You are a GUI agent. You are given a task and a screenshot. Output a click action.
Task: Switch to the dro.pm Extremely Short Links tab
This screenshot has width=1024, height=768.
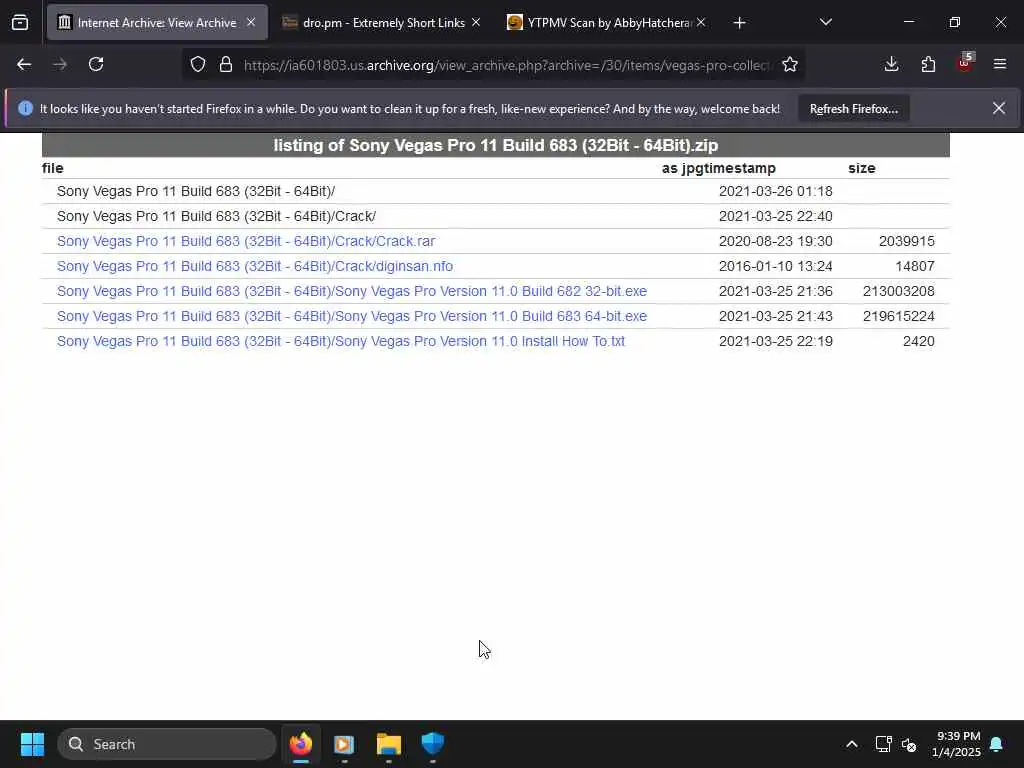(x=383, y=22)
